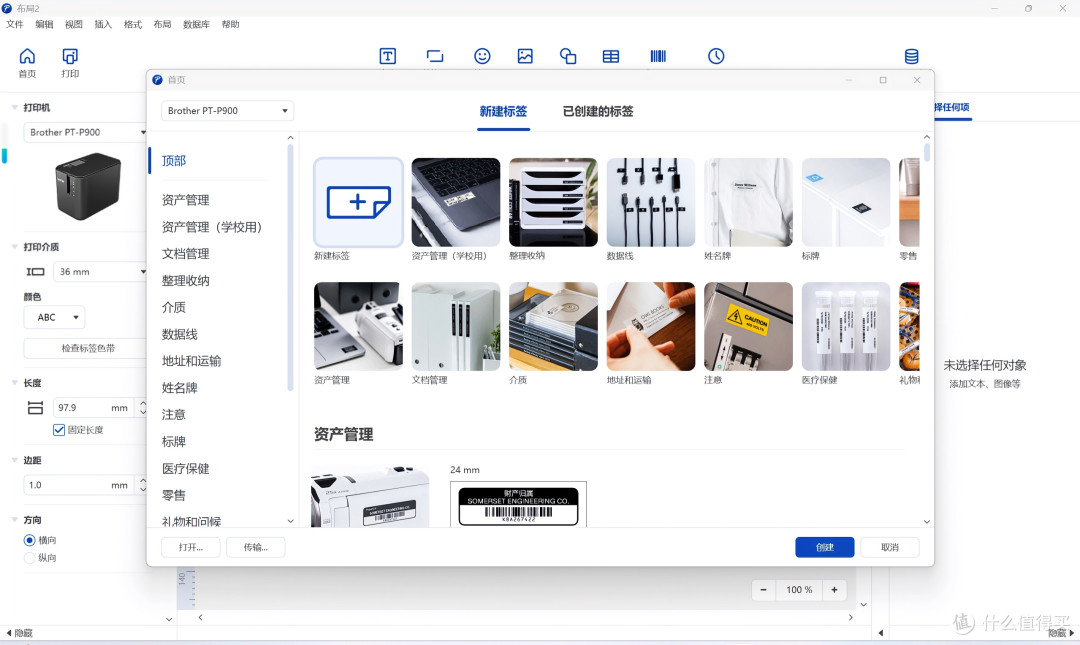Open the 数据线 cables thumbnail
The image size is (1080, 645).
(x=651, y=202)
